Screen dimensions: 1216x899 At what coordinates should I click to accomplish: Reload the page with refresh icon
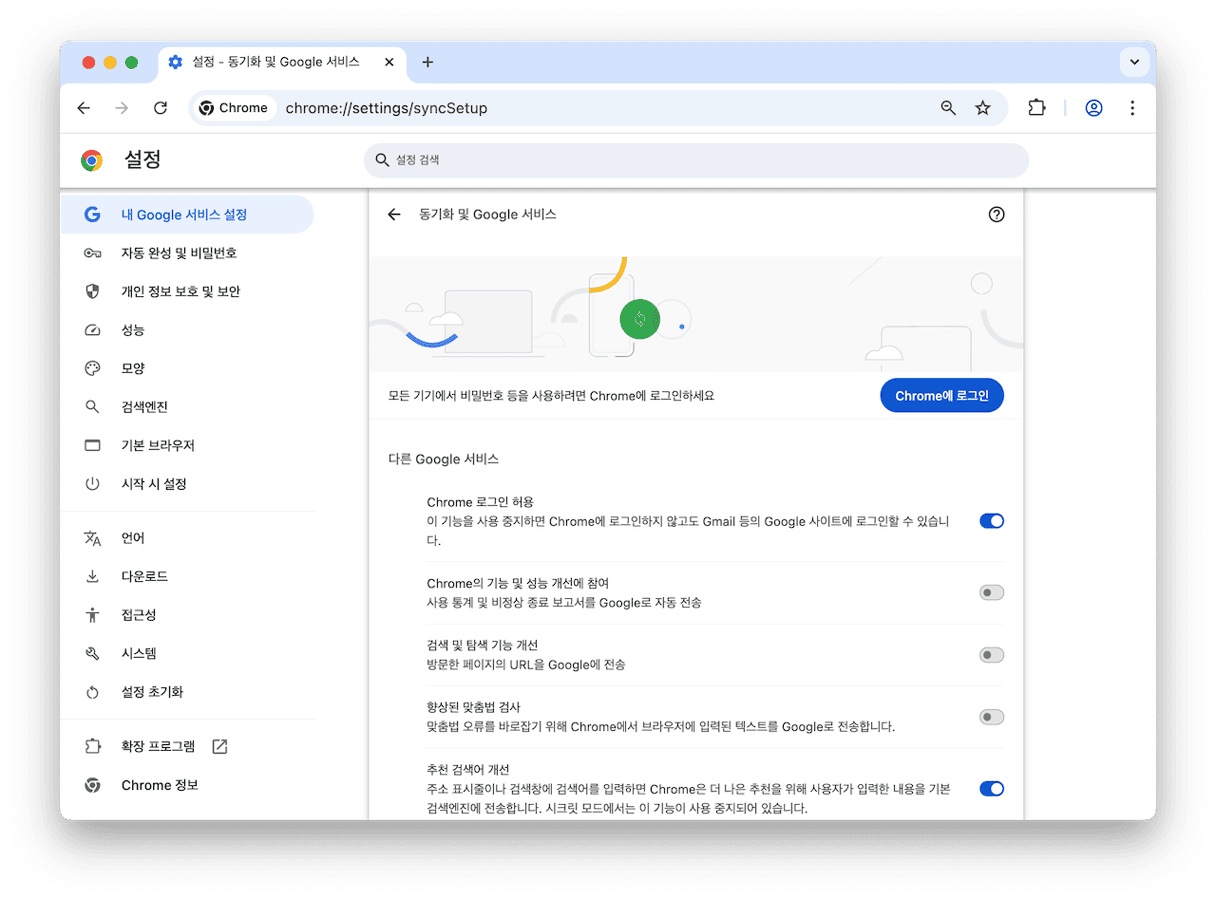pyautogui.click(x=160, y=108)
